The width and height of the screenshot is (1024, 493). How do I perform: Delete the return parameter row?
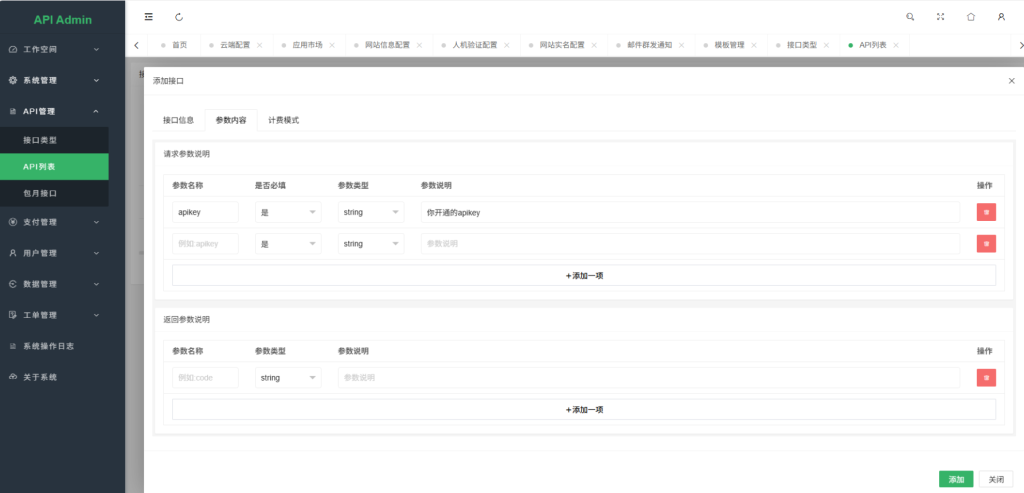pos(986,377)
